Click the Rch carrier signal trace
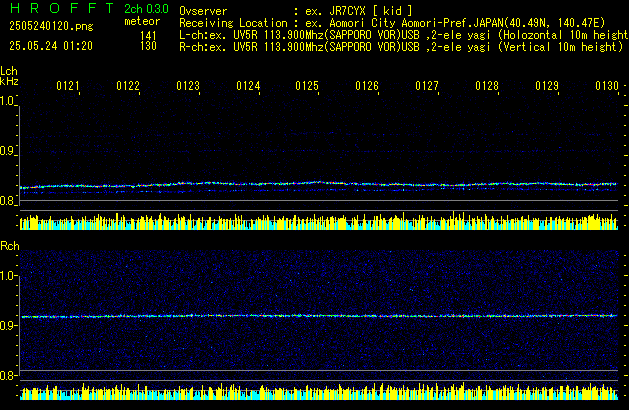The height and width of the screenshot is (410, 629). (x=319, y=316)
